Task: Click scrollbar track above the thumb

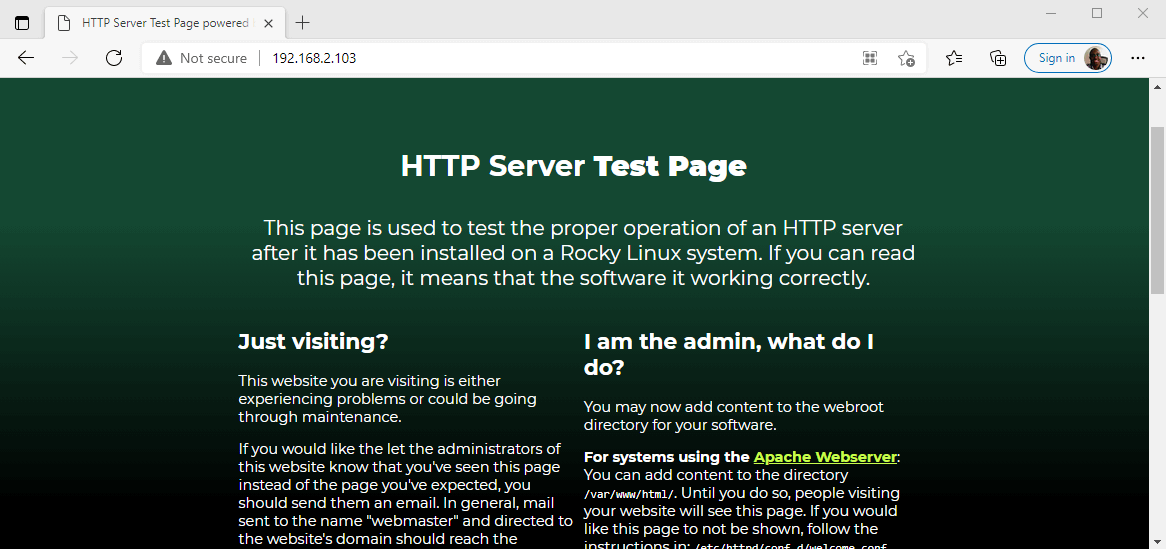Action: (x=1157, y=110)
